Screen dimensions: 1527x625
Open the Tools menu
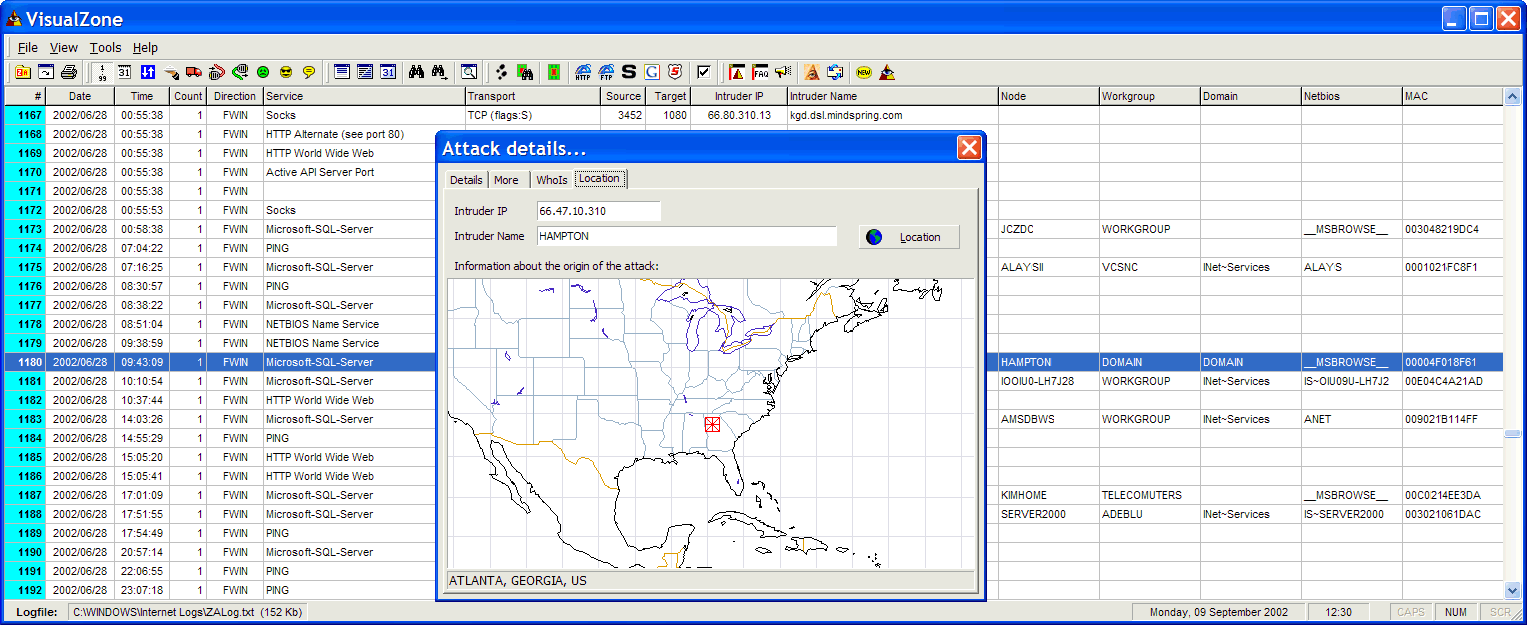click(x=105, y=47)
